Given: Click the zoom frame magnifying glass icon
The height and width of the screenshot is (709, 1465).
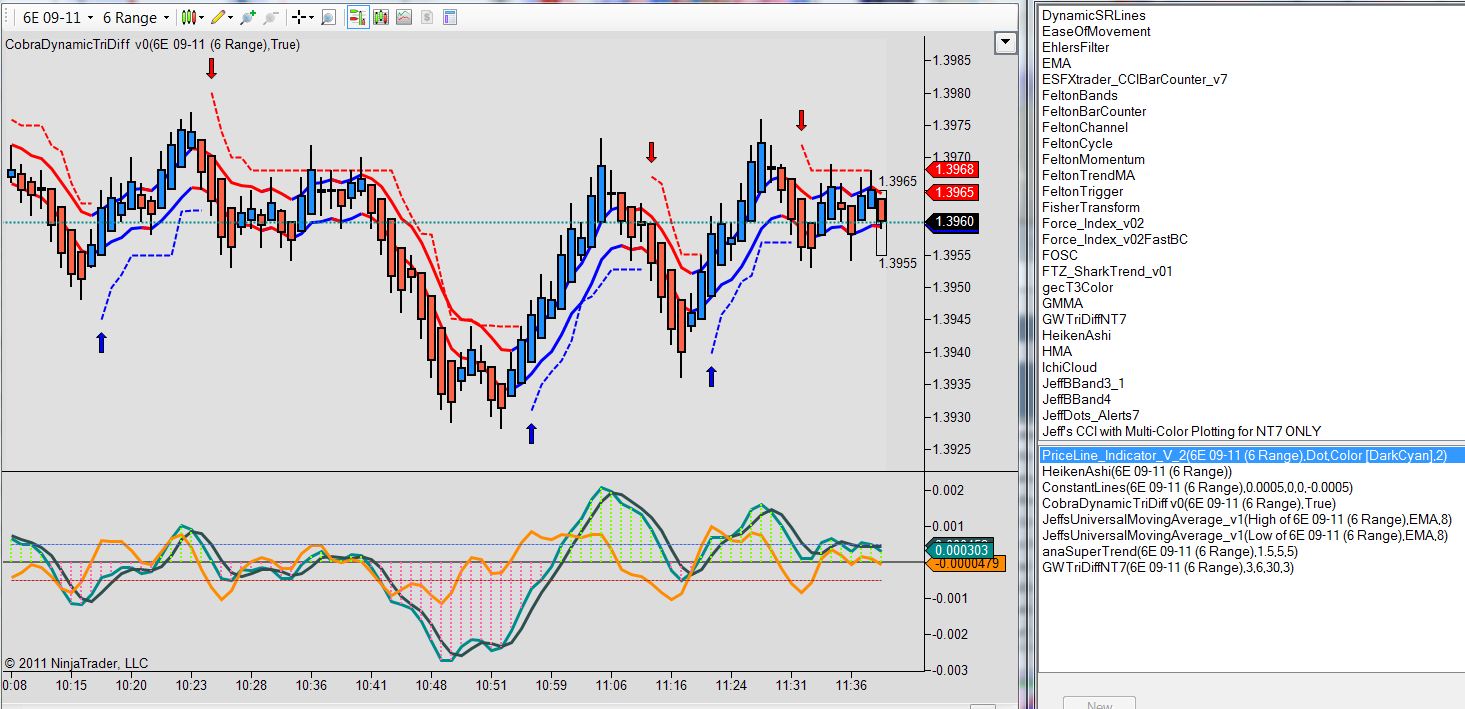Looking at the screenshot, I should (x=328, y=17).
